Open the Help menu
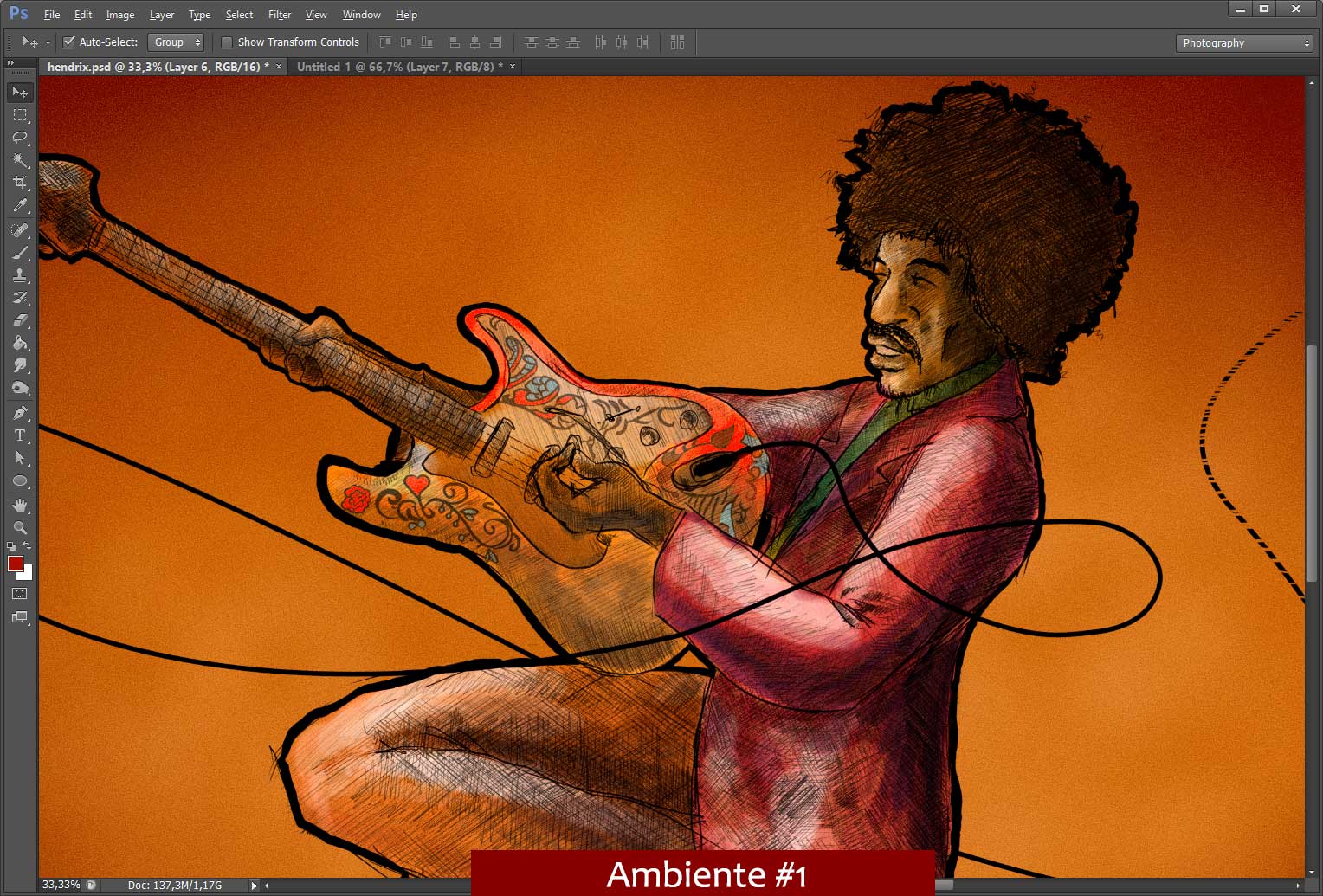1323x896 pixels. (x=406, y=15)
